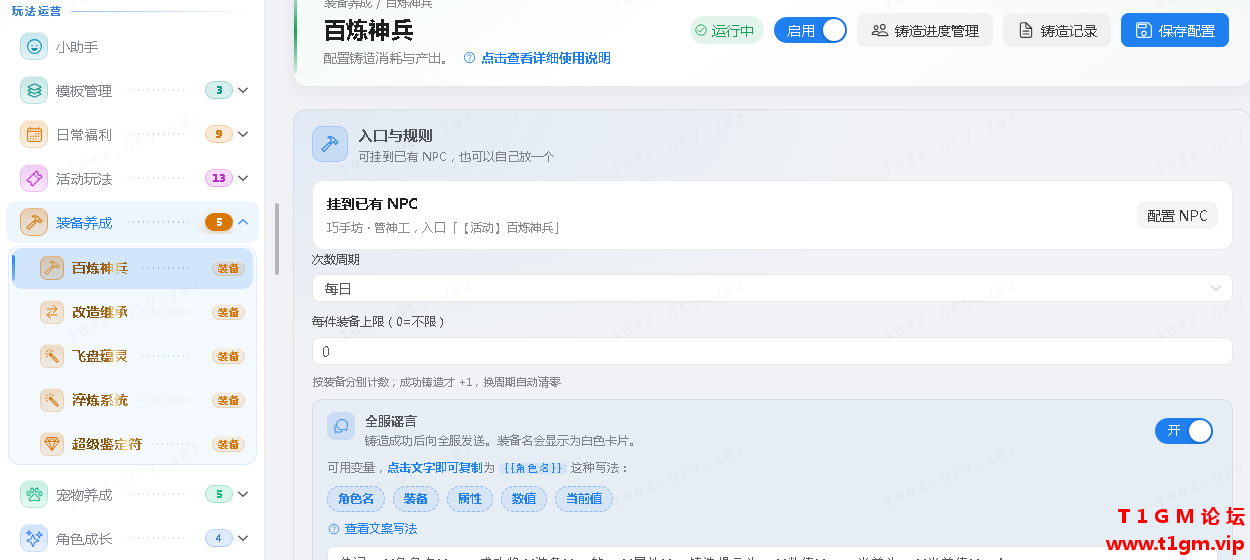Copy the 属性 variable chip
Screen dimensions: 1250x560
(470, 498)
